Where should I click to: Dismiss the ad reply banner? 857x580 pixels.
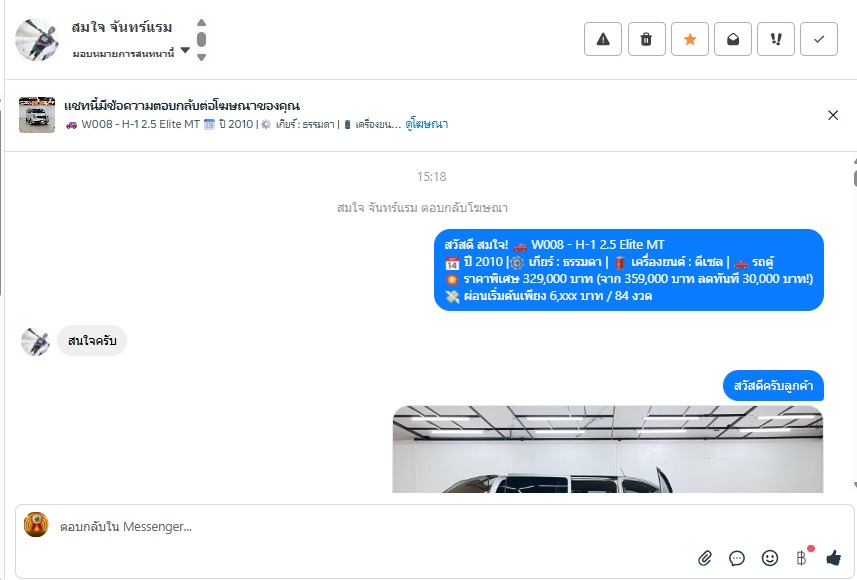(x=833, y=115)
